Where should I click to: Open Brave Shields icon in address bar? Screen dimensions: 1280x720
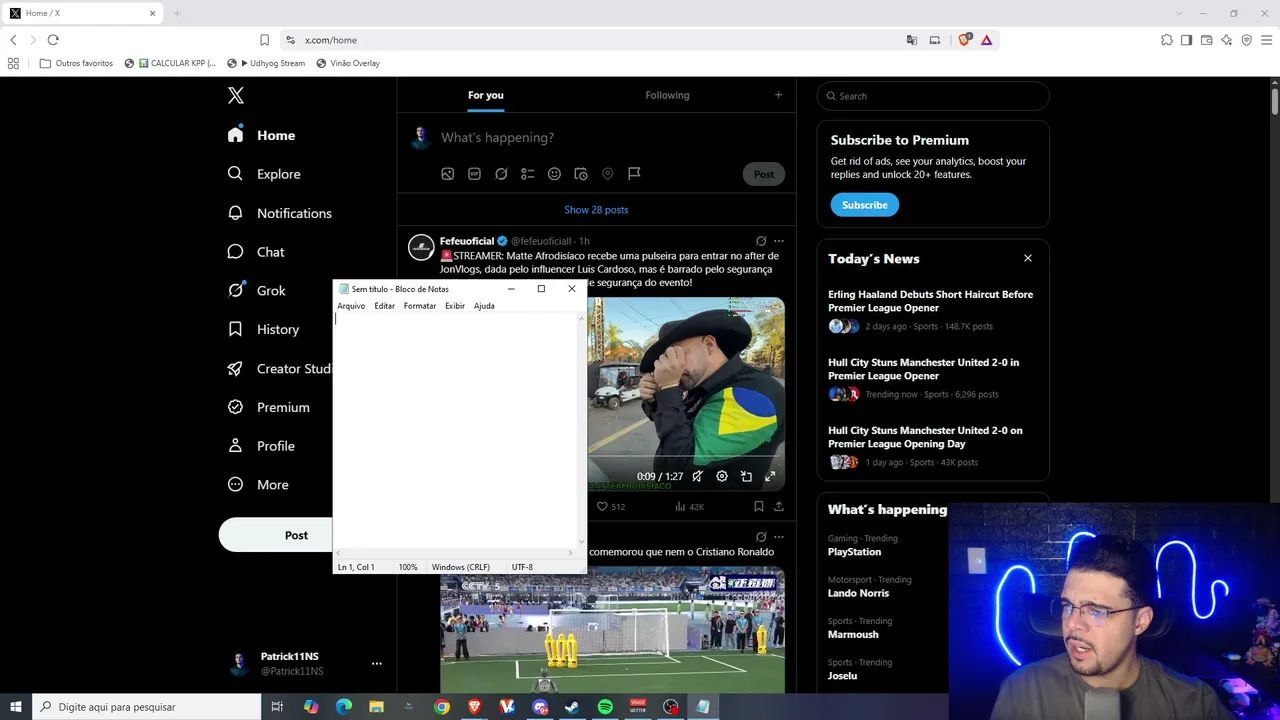[964, 40]
